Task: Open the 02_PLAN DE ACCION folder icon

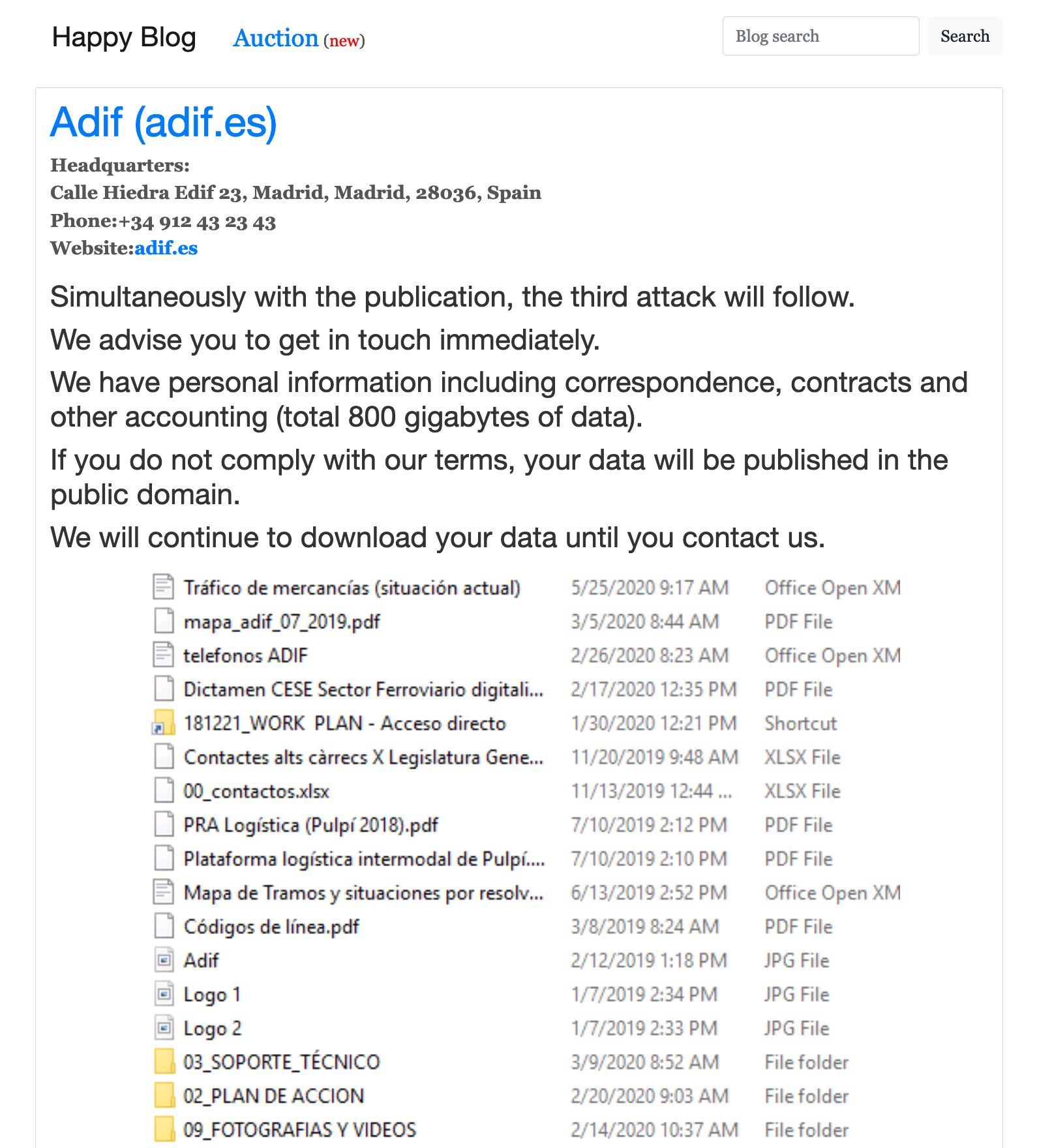Action: [165, 1096]
